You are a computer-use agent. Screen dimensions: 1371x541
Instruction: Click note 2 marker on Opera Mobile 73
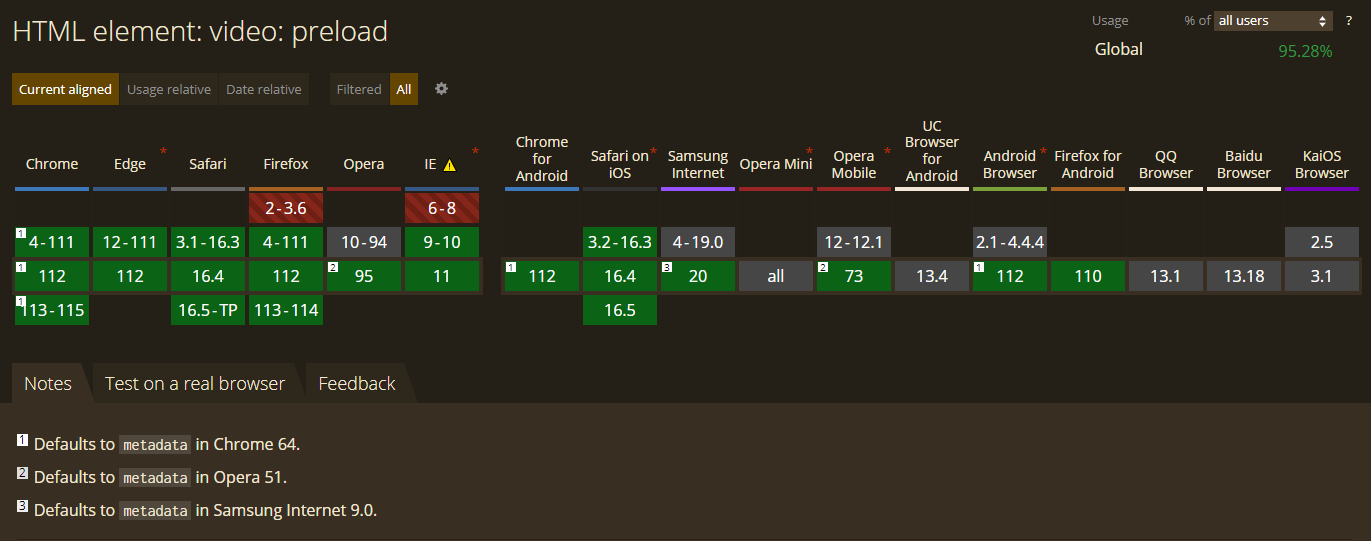(822, 268)
